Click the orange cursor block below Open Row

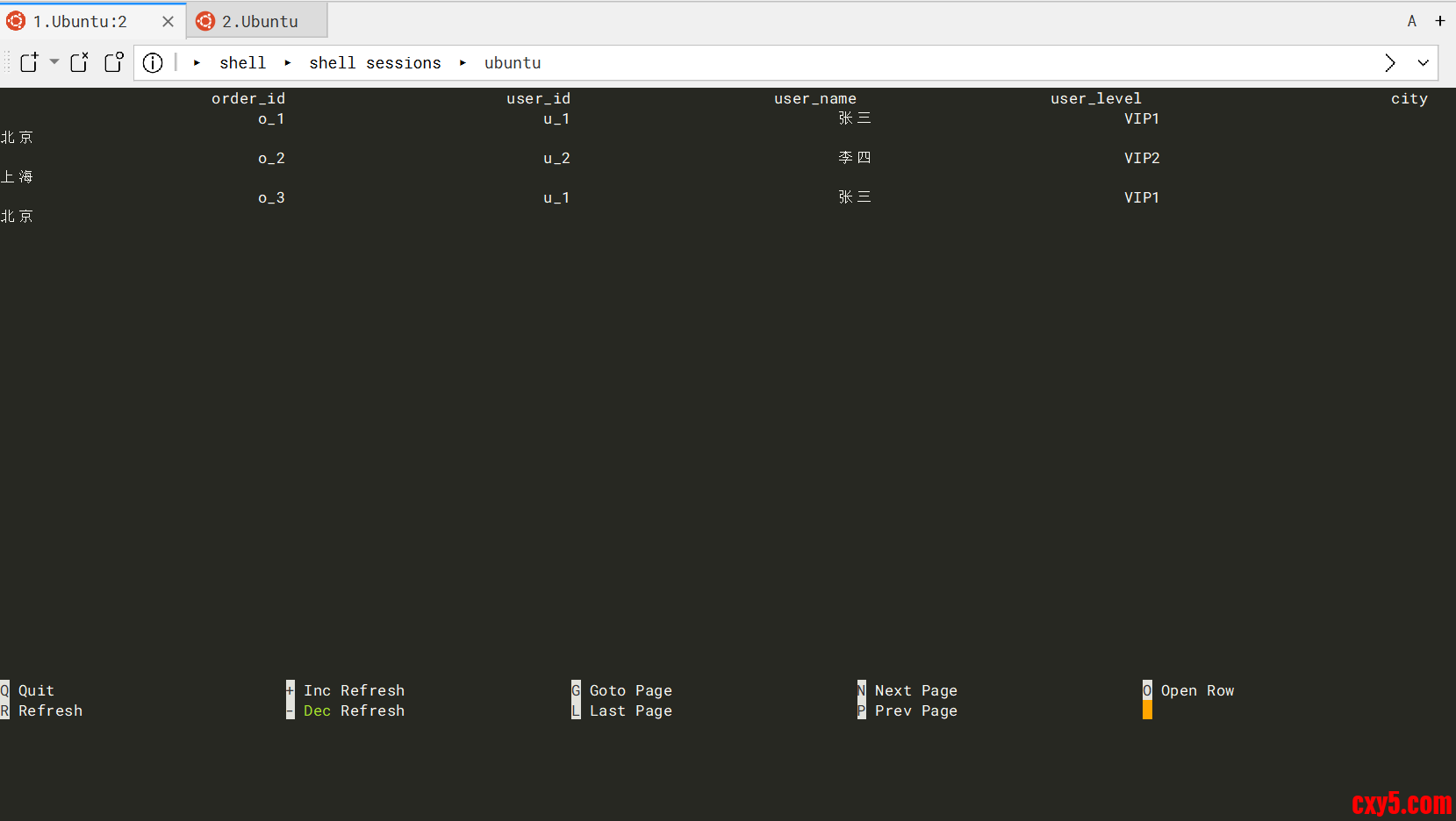pyautogui.click(x=1147, y=710)
